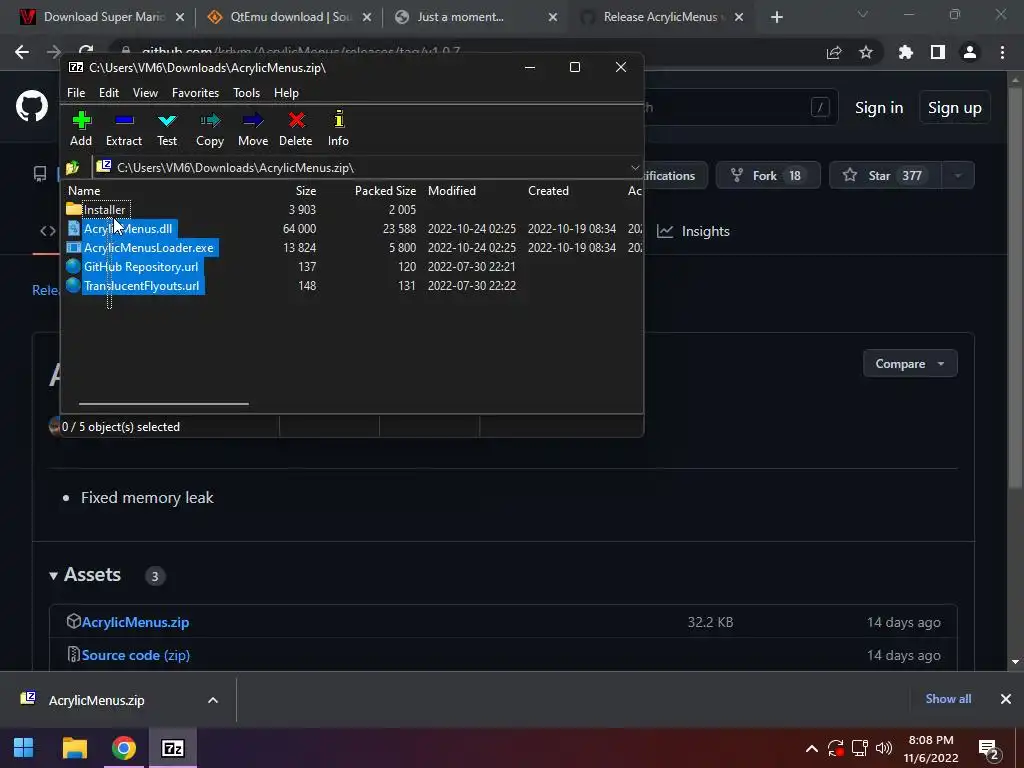Close the Chrome downloads bar
This screenshot has height=768, width=1024.
1006,699
